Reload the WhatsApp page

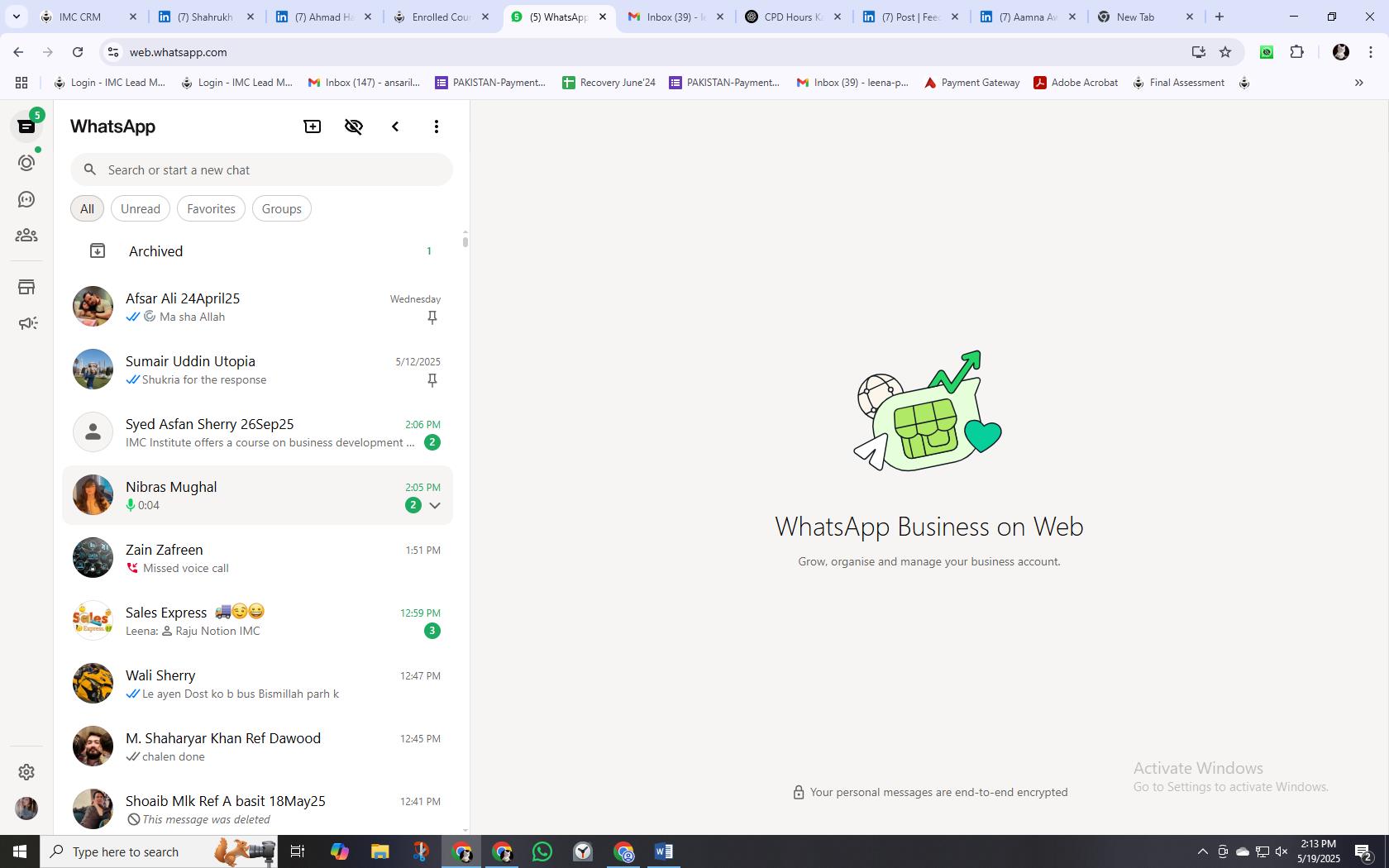(x=78, y=52)
